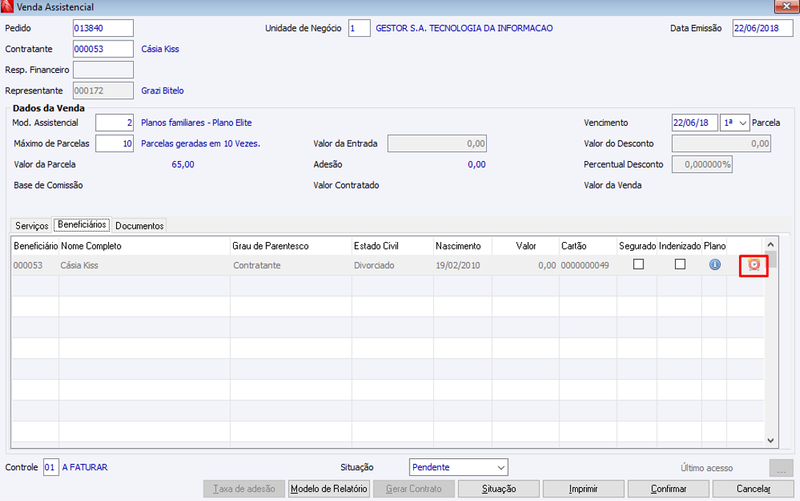Click the Nascimento column header

pos(463,246)
